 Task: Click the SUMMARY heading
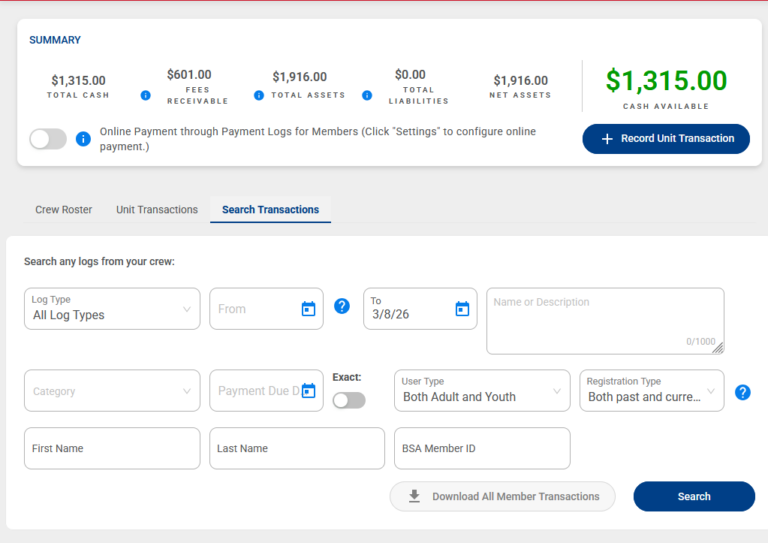[x=55, y=40]
